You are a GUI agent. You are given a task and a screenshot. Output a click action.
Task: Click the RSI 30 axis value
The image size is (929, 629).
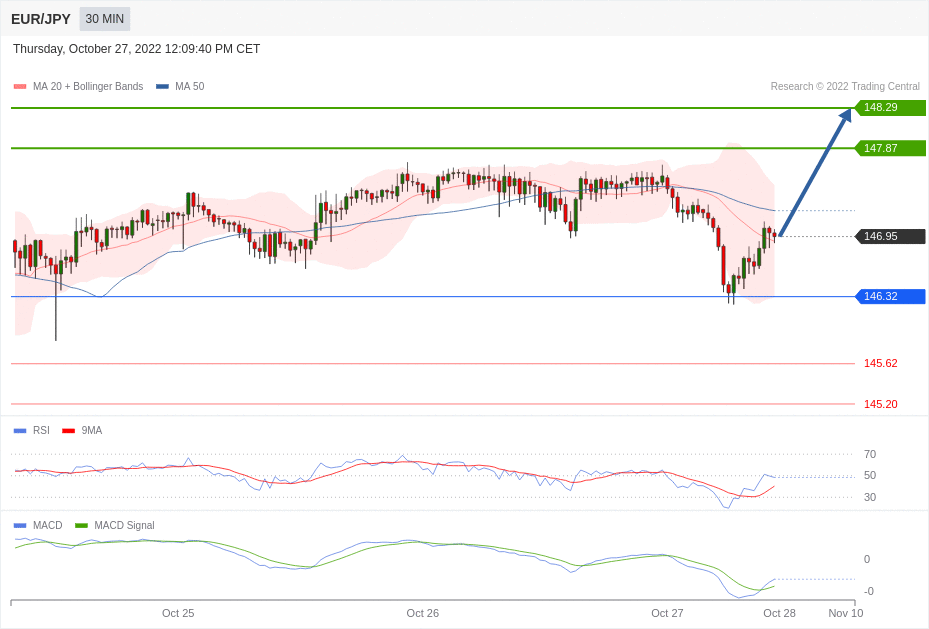870,497
